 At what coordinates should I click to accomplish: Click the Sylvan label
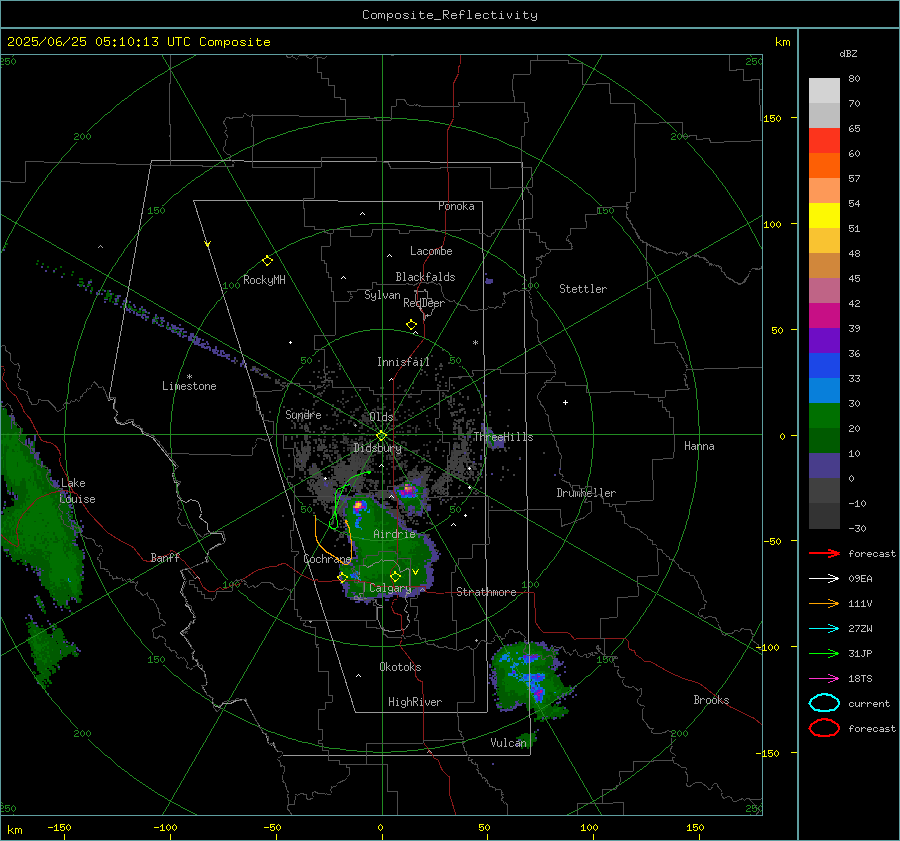382,295
